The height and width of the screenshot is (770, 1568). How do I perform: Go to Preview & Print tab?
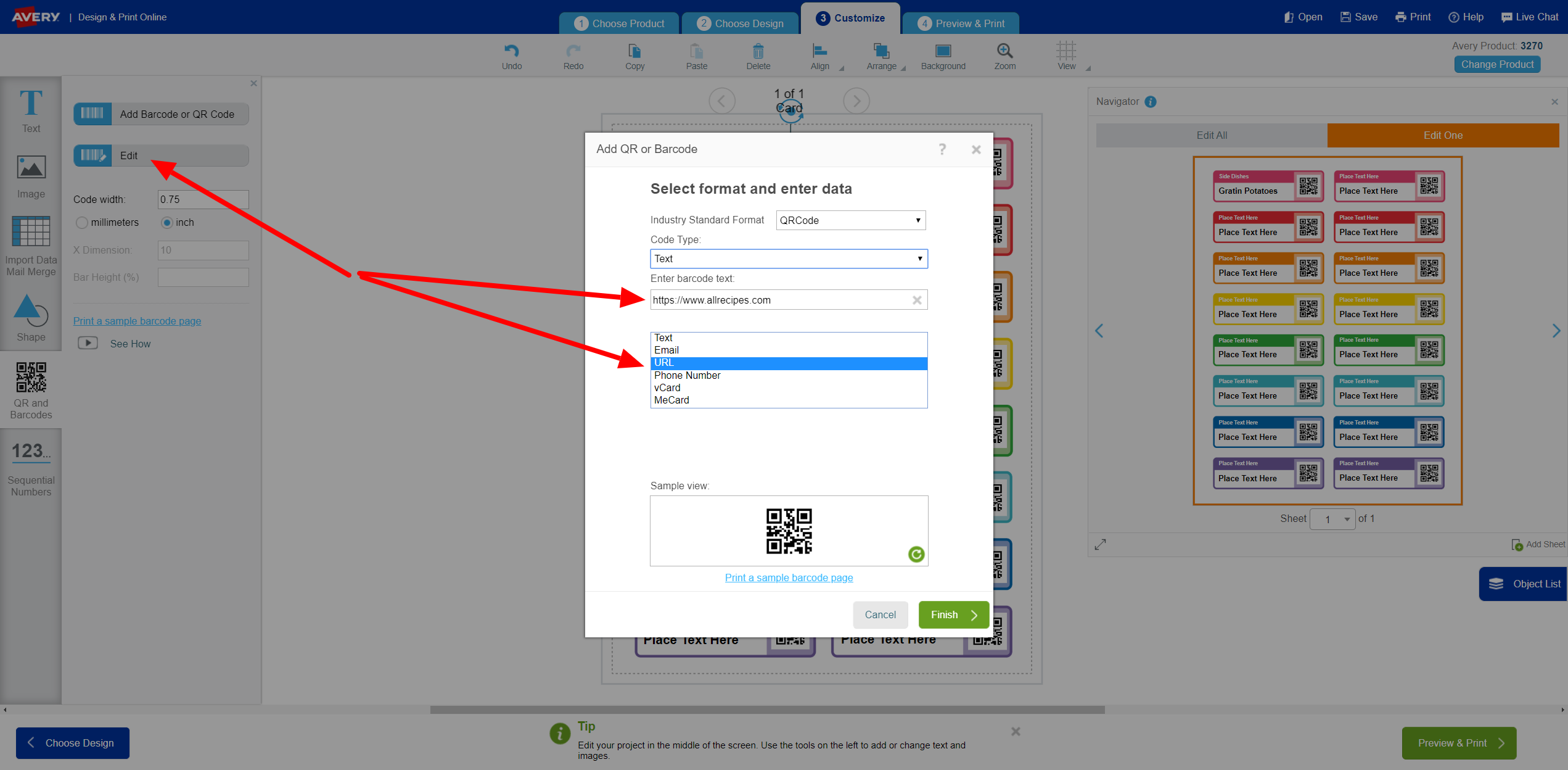pos(961,23)
